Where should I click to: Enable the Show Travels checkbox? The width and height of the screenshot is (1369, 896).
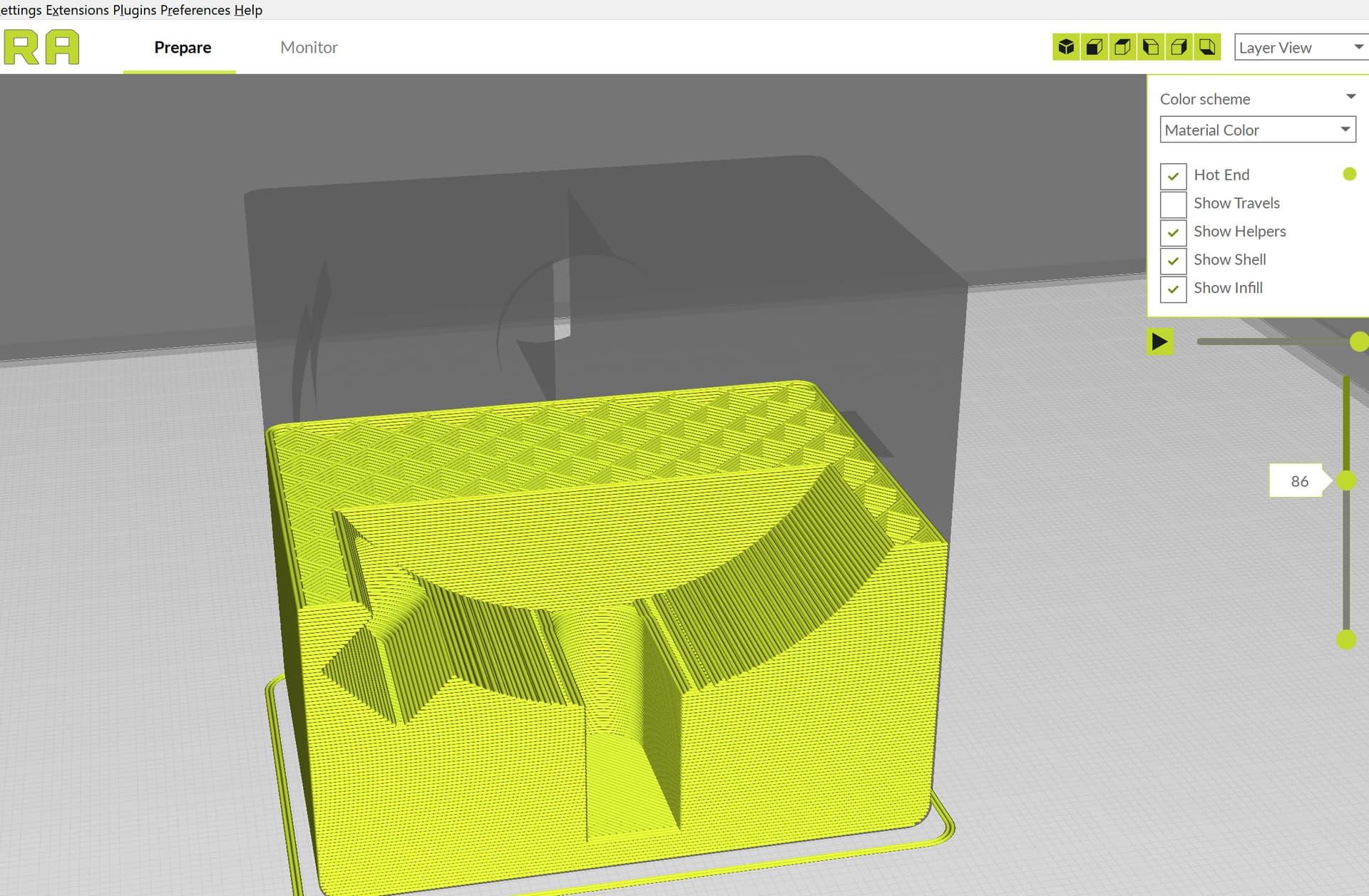pyautogui.click(x=1173, y=204)
